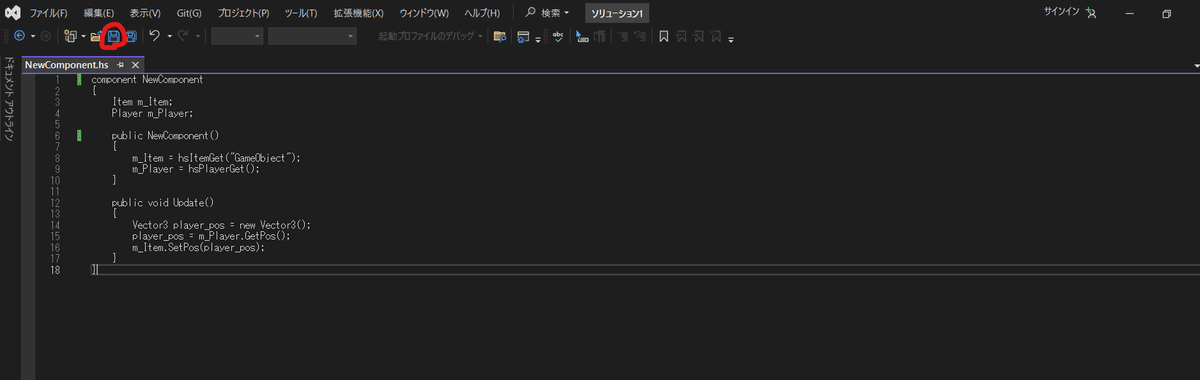Toggle the pin on the NewComponent.hs tab
This screenshot has width=1200, height=380.
[120, 65]
